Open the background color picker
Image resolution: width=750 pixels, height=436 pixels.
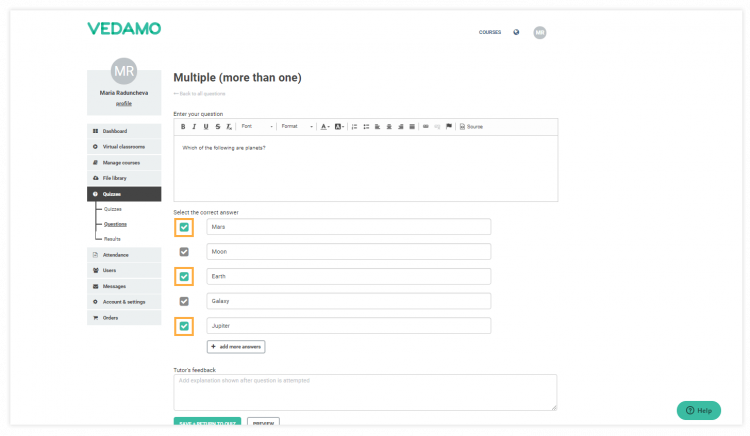tap(340, 127)
